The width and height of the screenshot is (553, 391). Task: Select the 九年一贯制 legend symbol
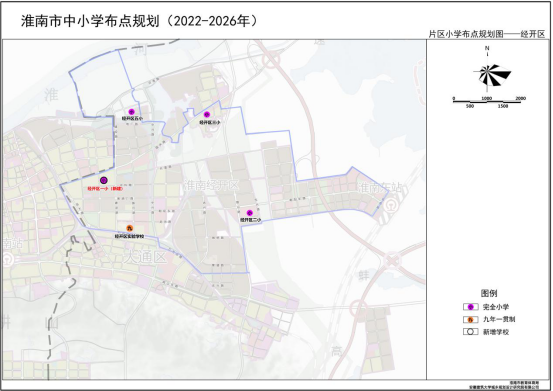point(470,320)
